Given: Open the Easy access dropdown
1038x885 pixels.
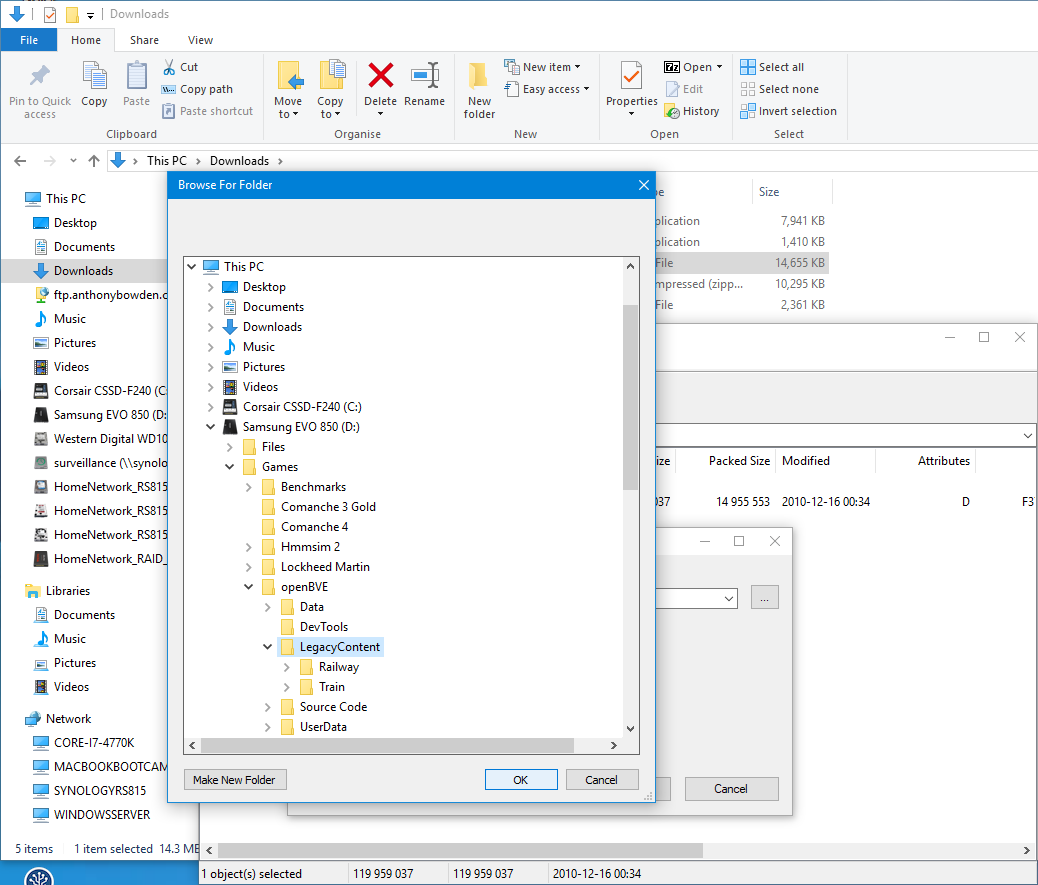Looking at the screenshot, I should 547,89.
